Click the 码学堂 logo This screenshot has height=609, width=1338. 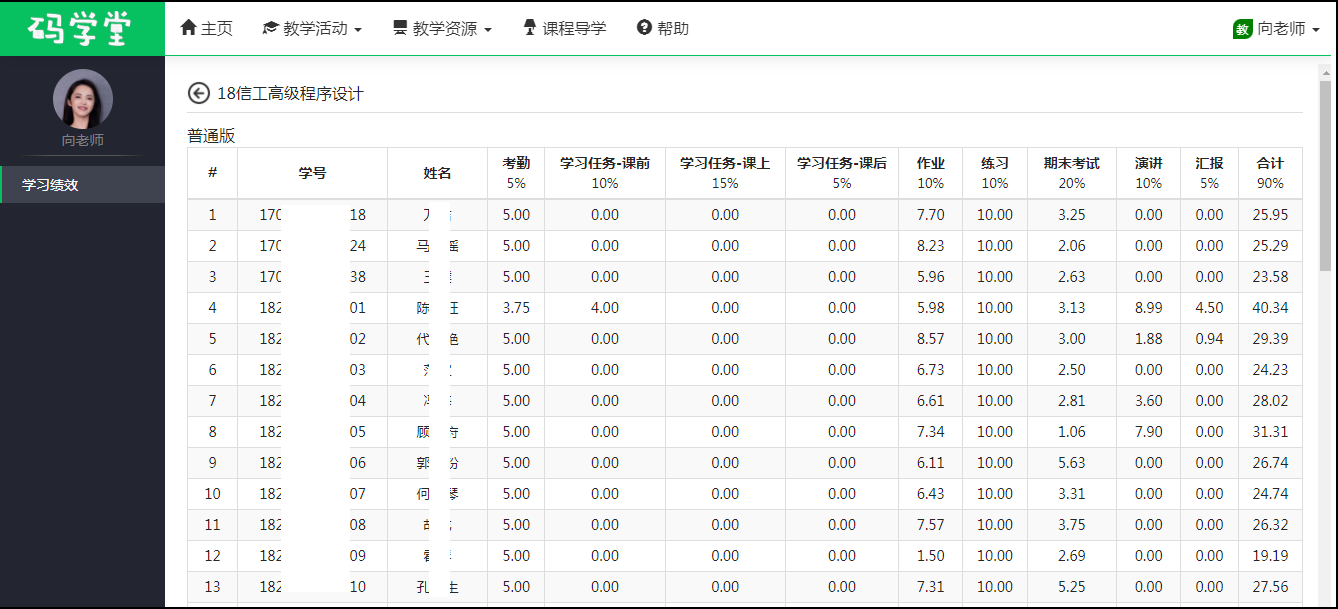coord(81,28)
